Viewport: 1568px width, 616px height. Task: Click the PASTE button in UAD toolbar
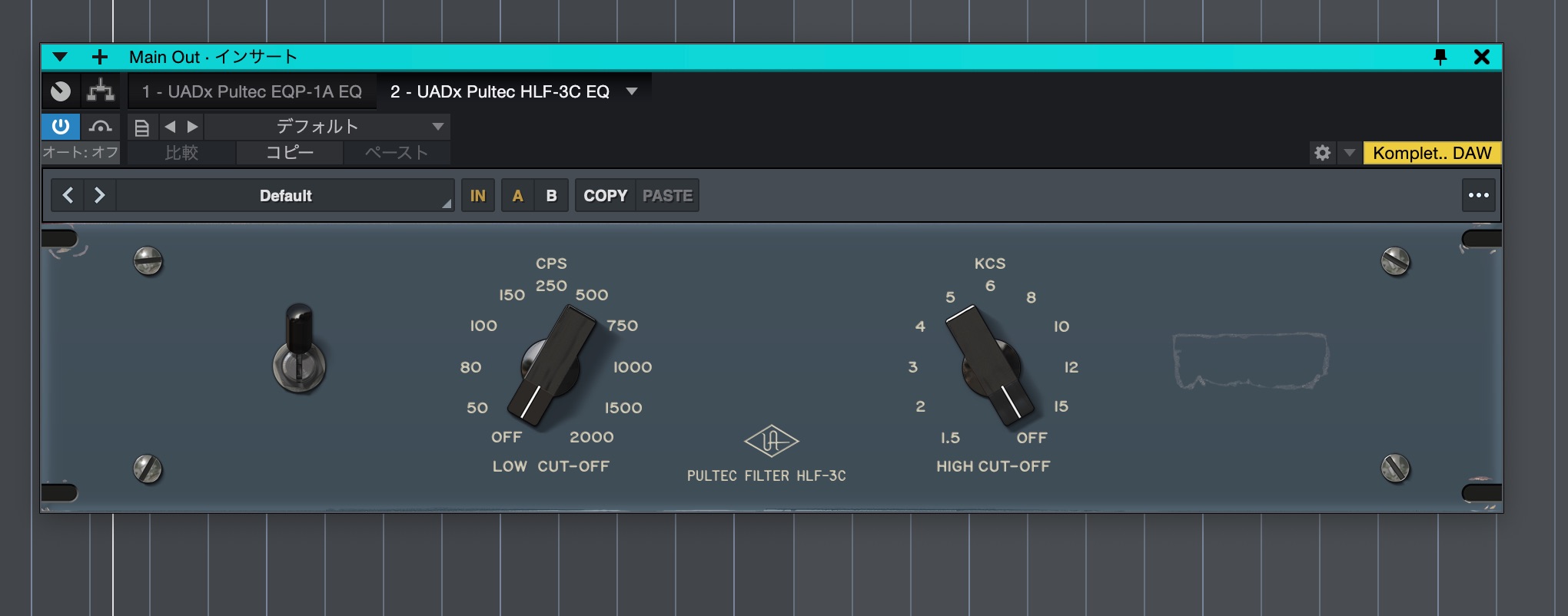coord(667,195)
